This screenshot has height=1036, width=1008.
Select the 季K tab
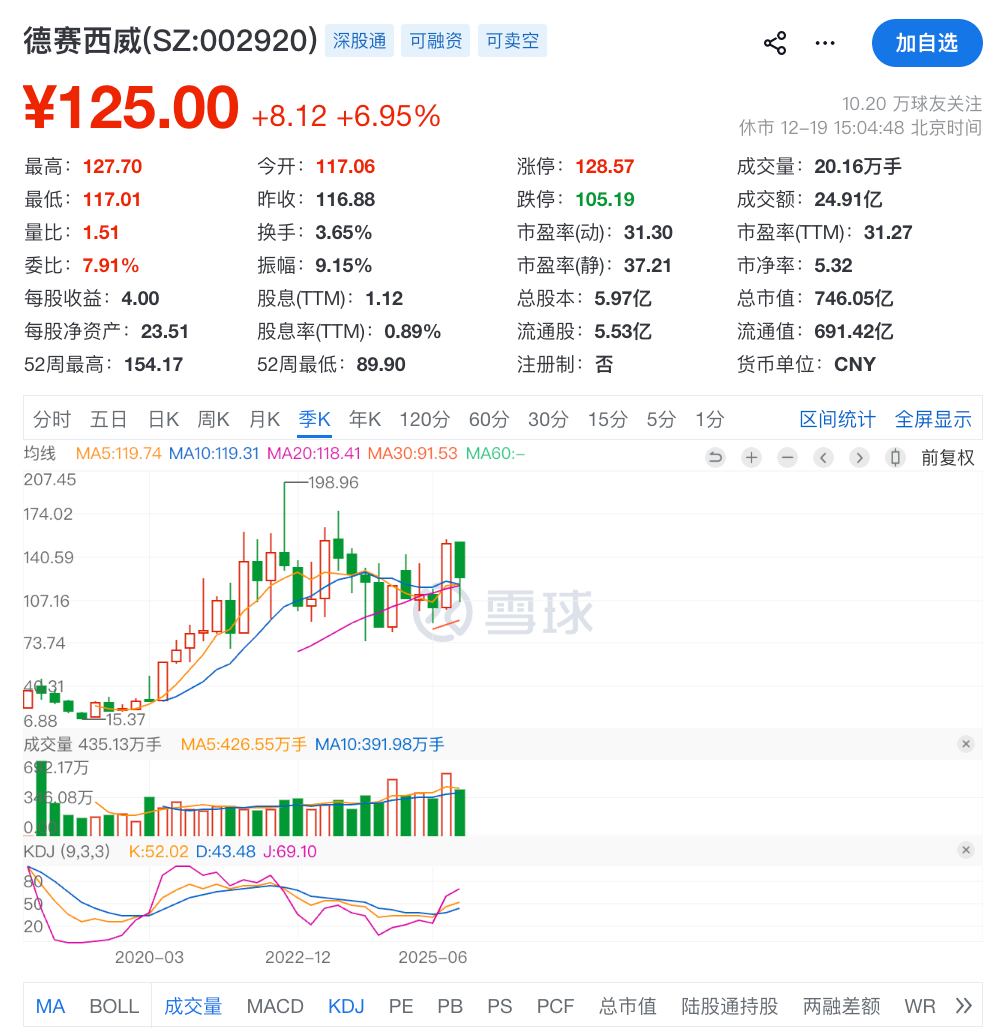coord(314,419)
